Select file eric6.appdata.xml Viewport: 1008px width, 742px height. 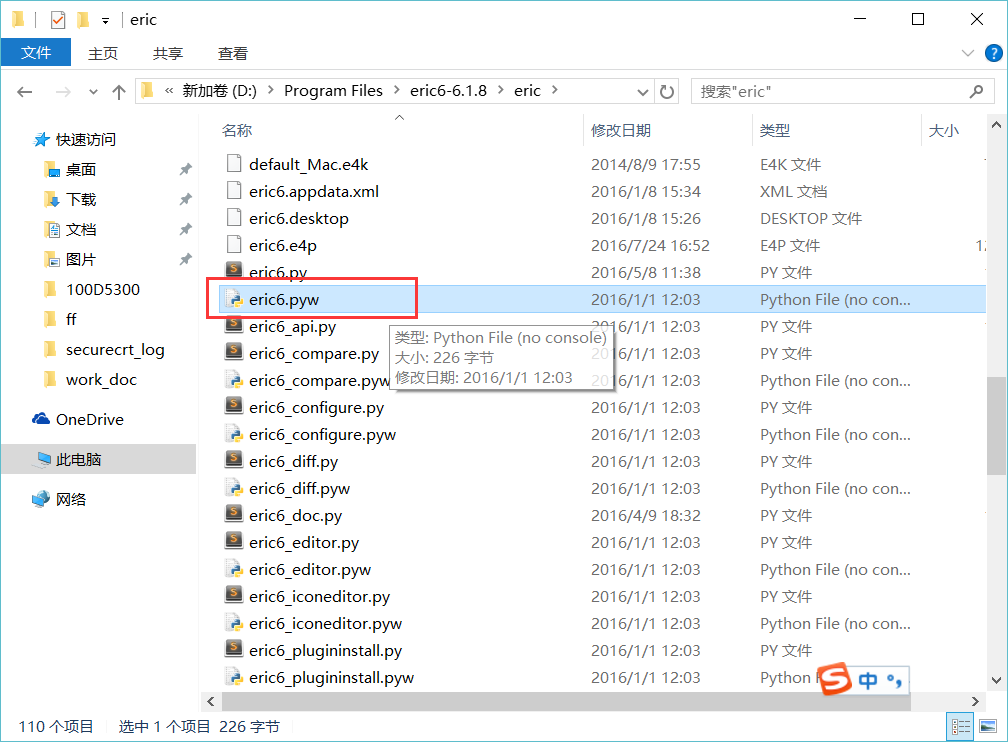(x=314, y=192)
